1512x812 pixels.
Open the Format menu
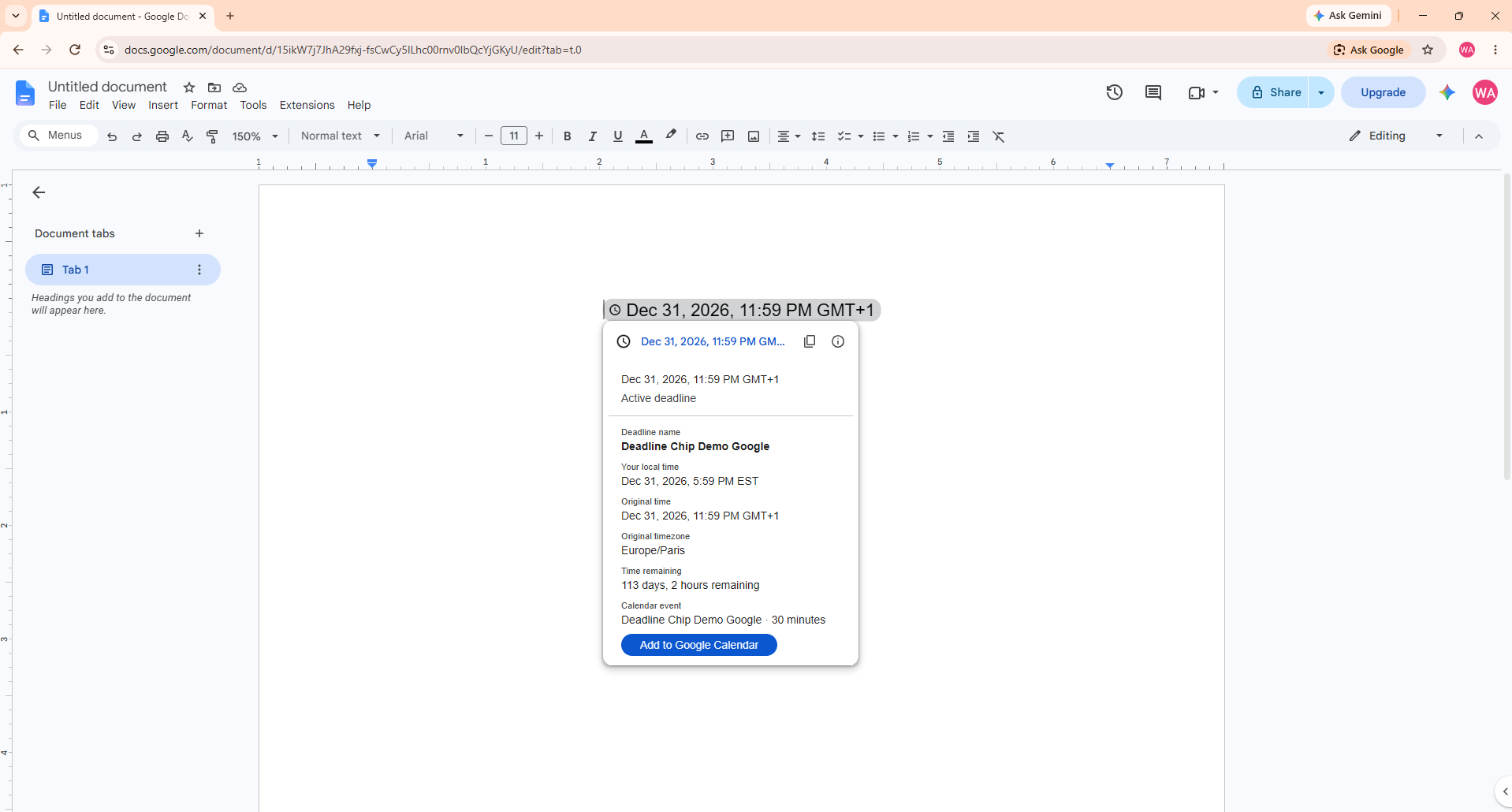click(x=209, y=105)
